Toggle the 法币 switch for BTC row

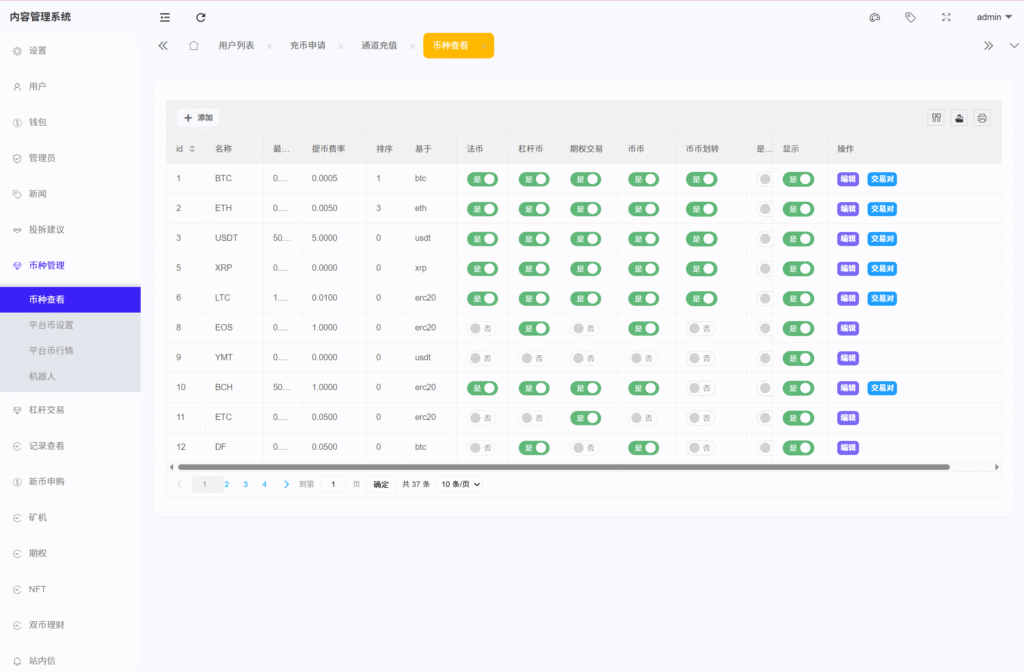click(x=482, y=179)
